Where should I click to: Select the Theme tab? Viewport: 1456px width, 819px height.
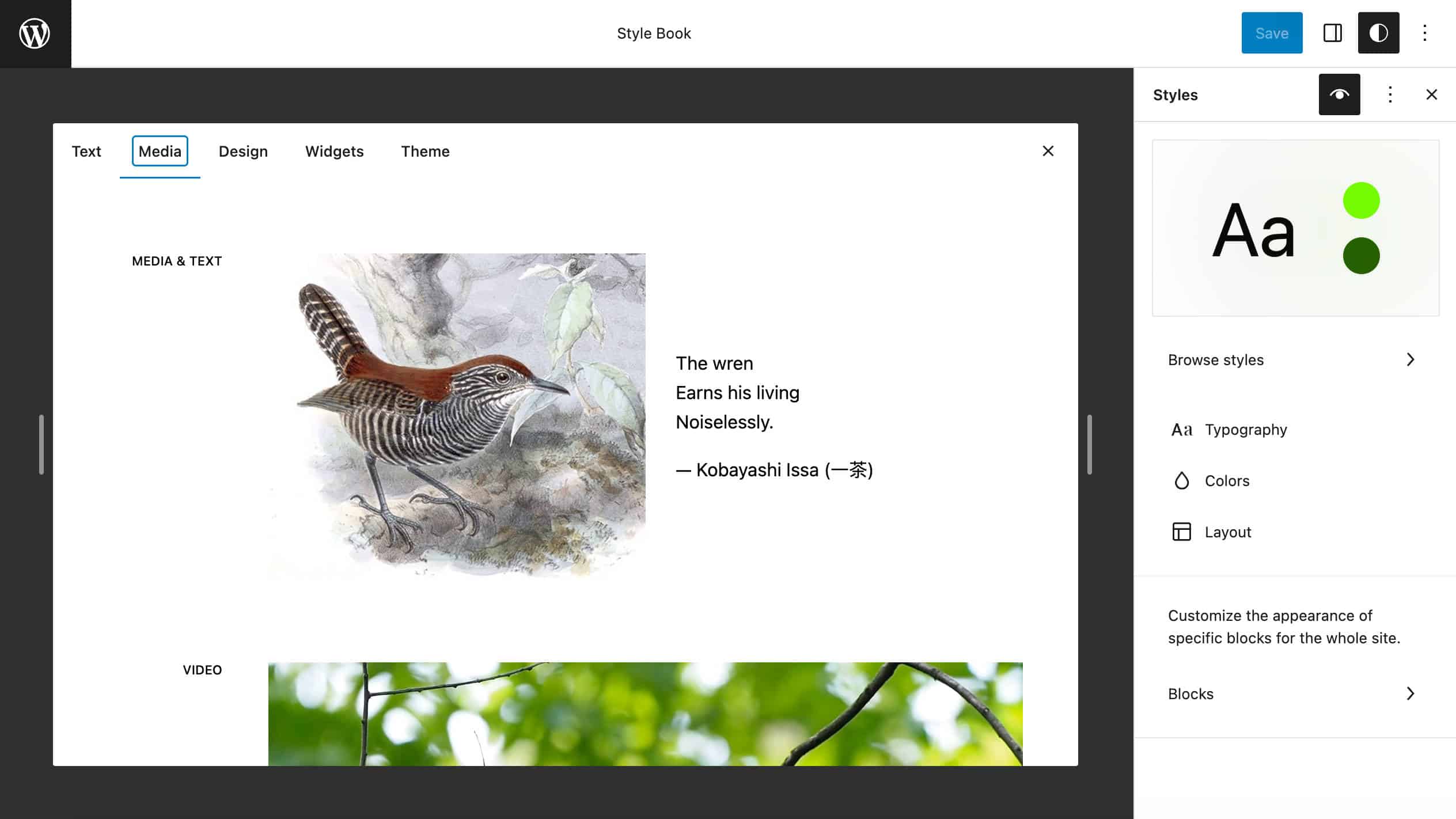click(x=425, y=151)
